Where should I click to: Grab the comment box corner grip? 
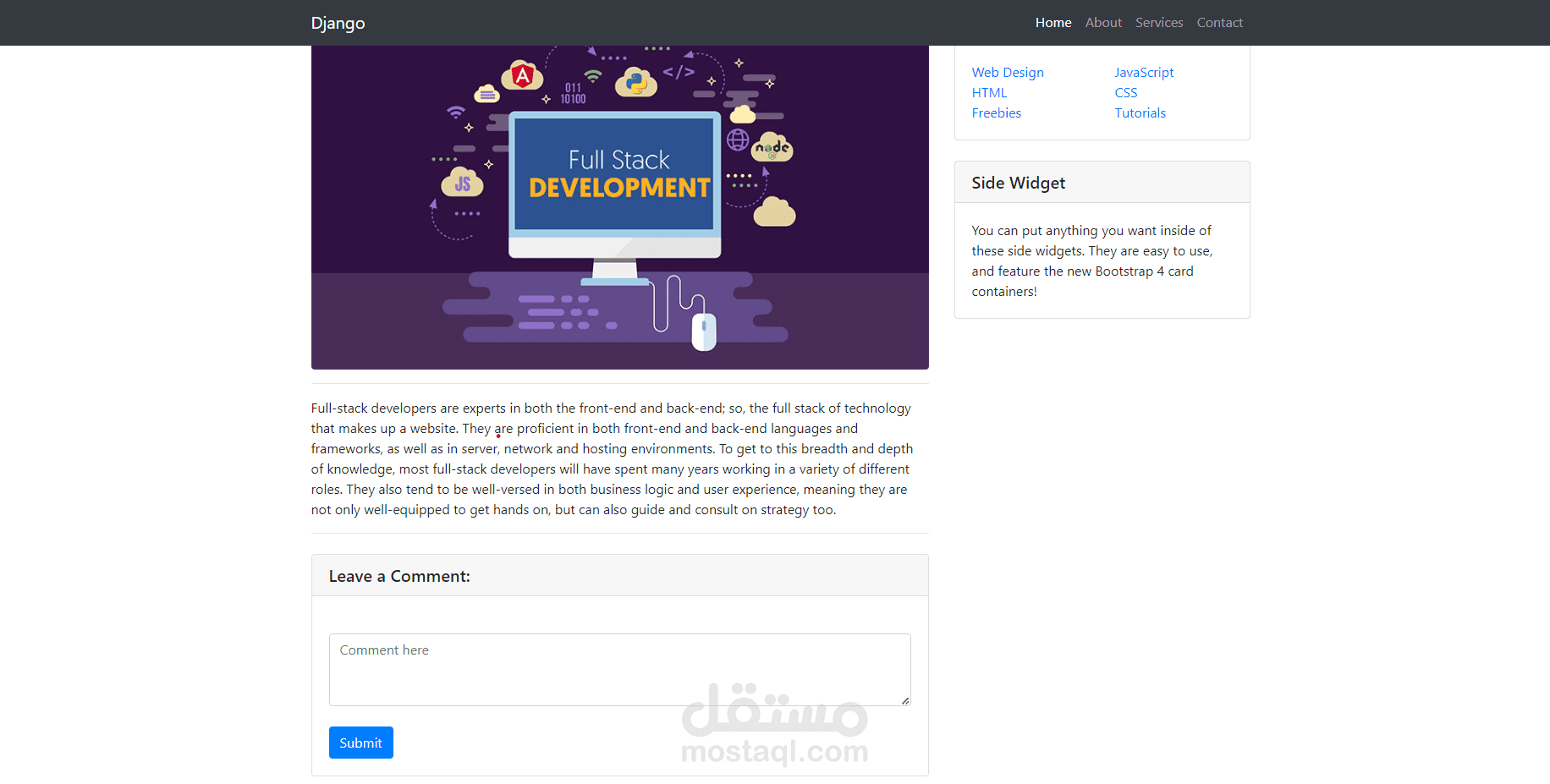point(905,700)
